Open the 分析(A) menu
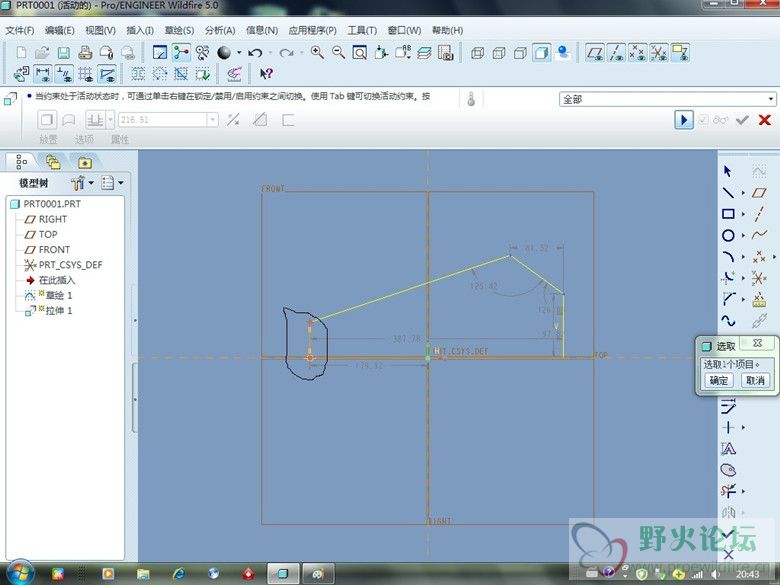Image resolution: width=780 pixels, height=585 pixels. pyautogui.click(x=220, y=30)
